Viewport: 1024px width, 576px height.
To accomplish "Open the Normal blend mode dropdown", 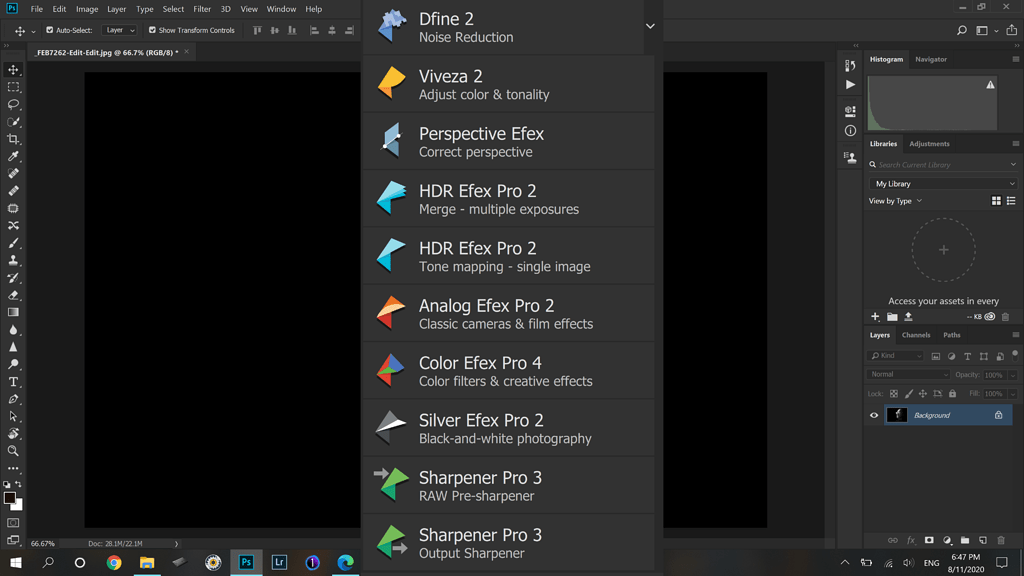I will pyautogui.click(x=908, y=373).
